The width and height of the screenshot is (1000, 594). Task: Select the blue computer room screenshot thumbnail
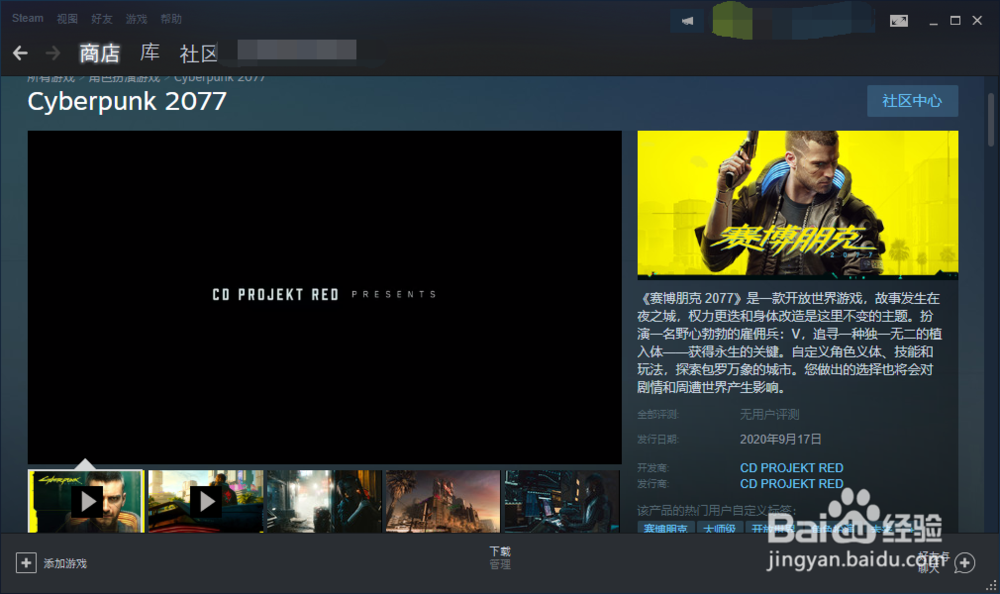pos(562,501)
